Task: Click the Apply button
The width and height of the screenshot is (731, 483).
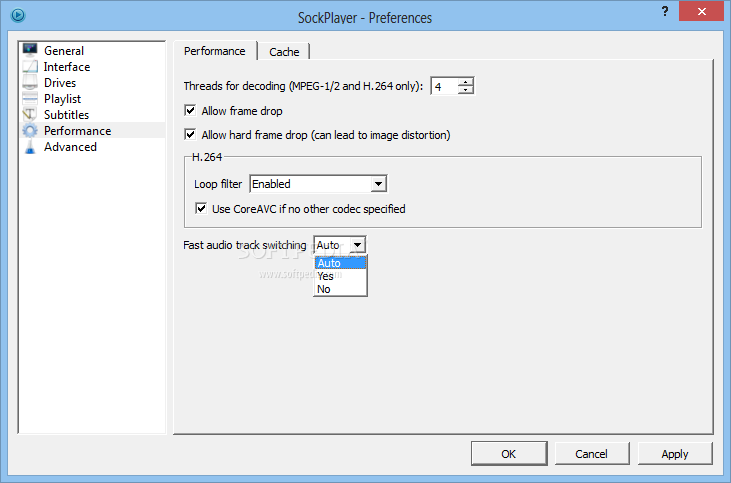Action: click(x=675, y=454)
